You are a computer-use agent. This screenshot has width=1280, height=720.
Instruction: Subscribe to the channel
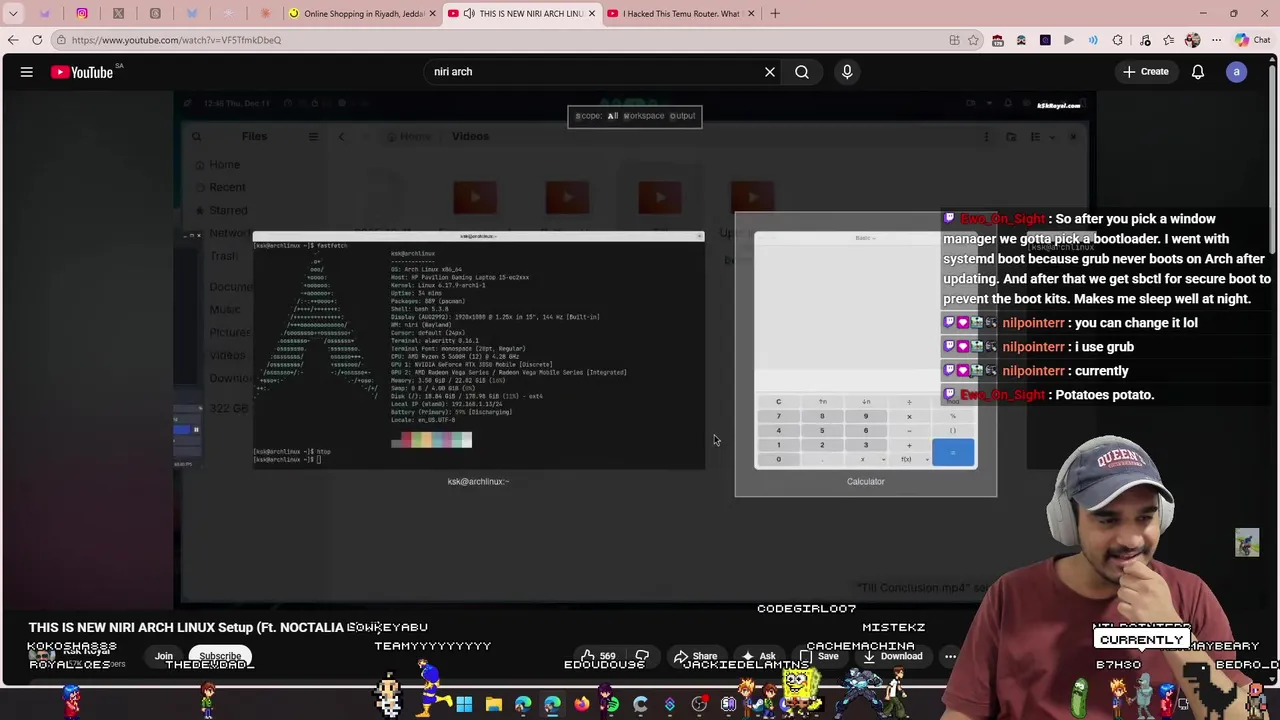click(x=220, y=656)
